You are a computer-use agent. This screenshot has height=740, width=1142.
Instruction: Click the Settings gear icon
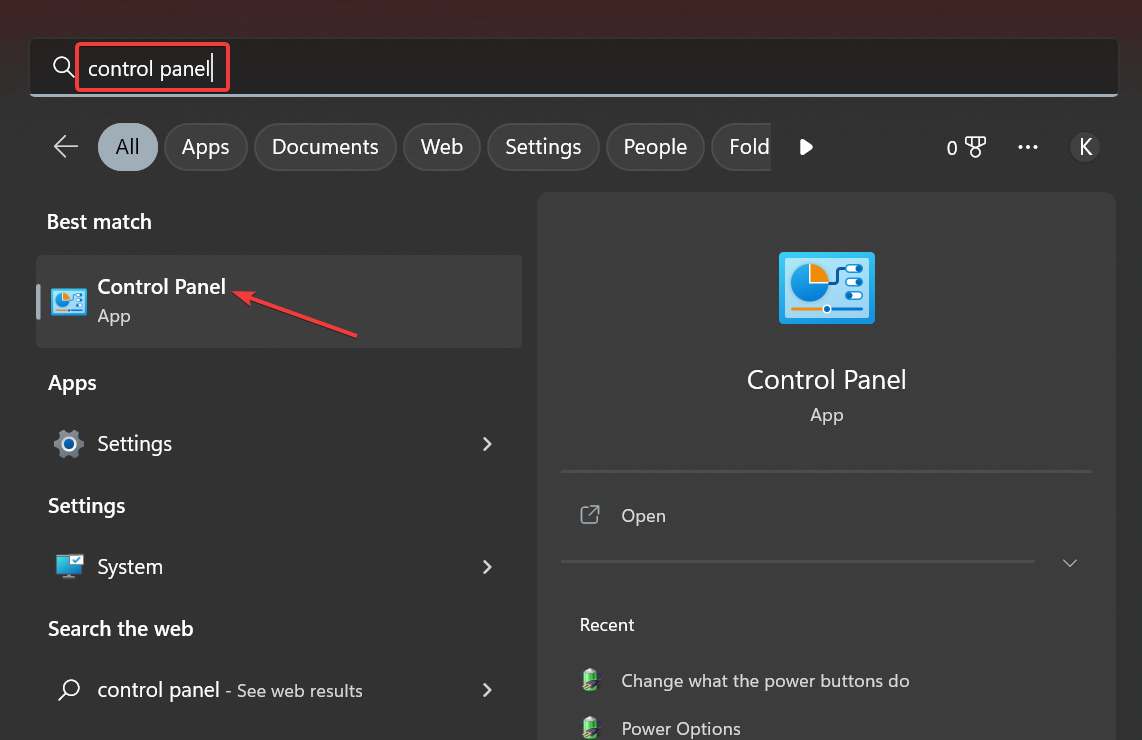click(68, 444)
